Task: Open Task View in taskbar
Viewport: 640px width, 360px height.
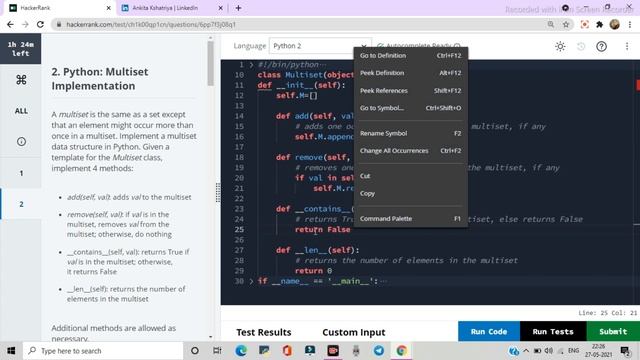Action: (217, 351)
